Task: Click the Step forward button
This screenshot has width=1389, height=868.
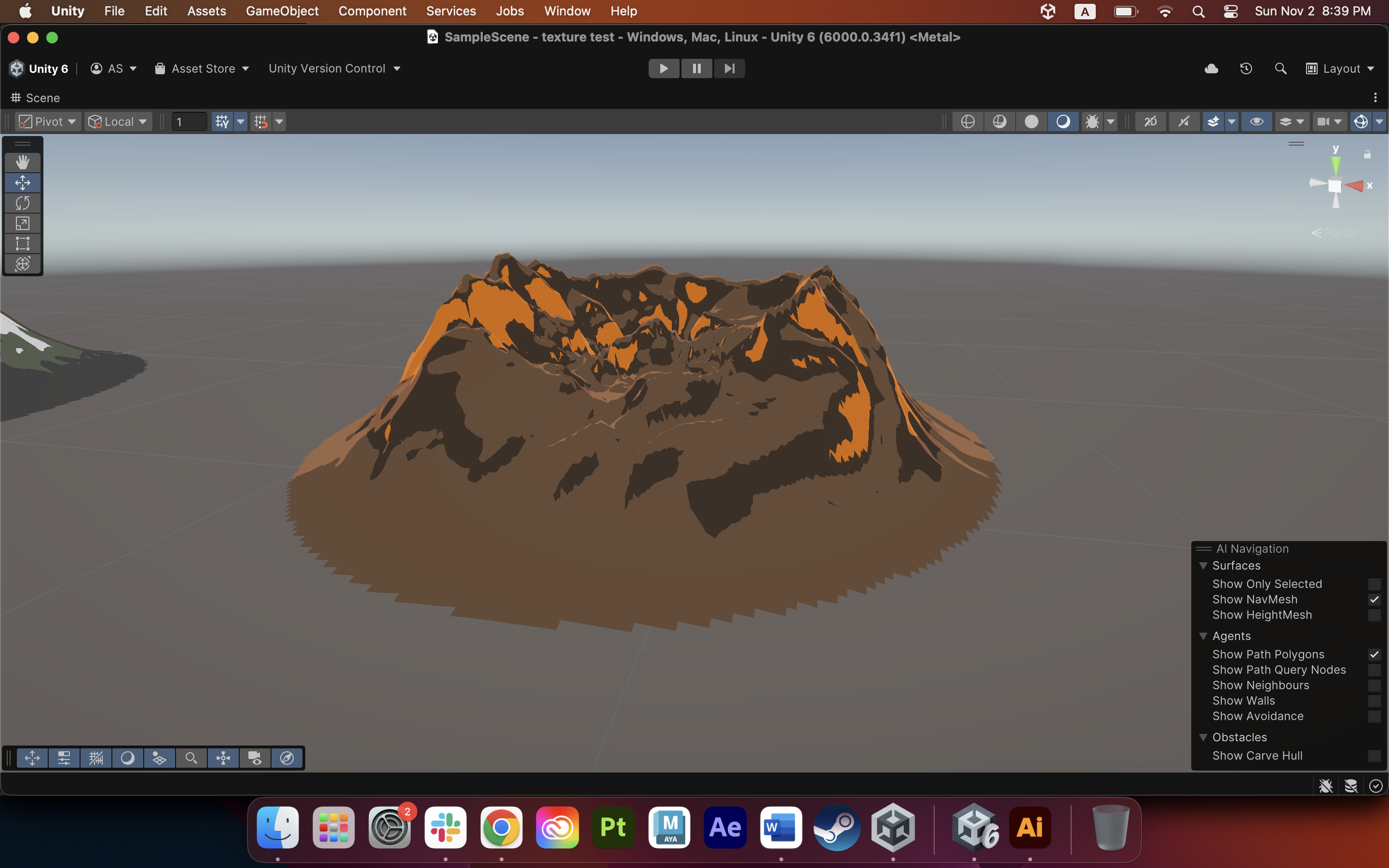Action: [x=729, y=68]
